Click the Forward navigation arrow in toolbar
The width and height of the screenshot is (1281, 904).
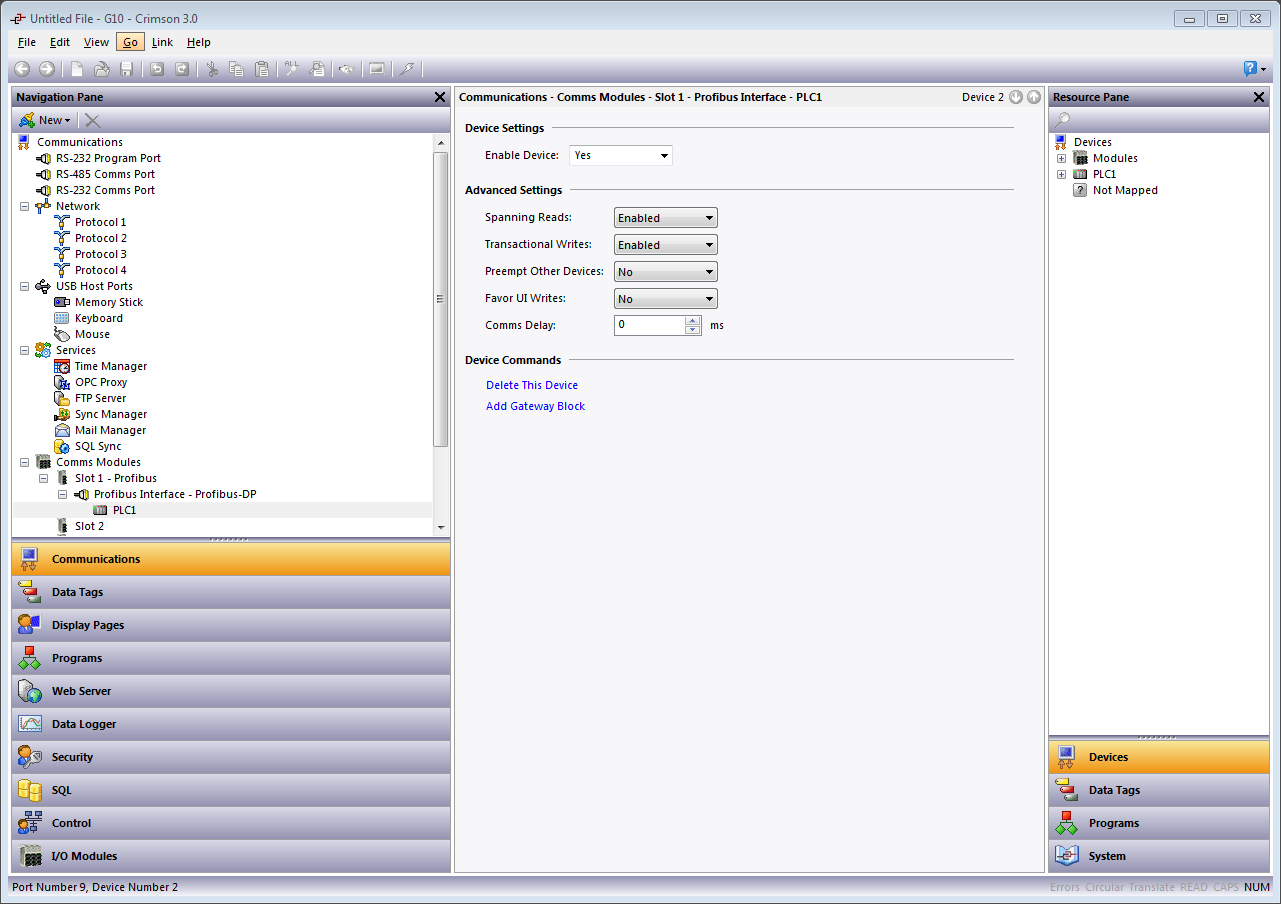tap(47, 69)
